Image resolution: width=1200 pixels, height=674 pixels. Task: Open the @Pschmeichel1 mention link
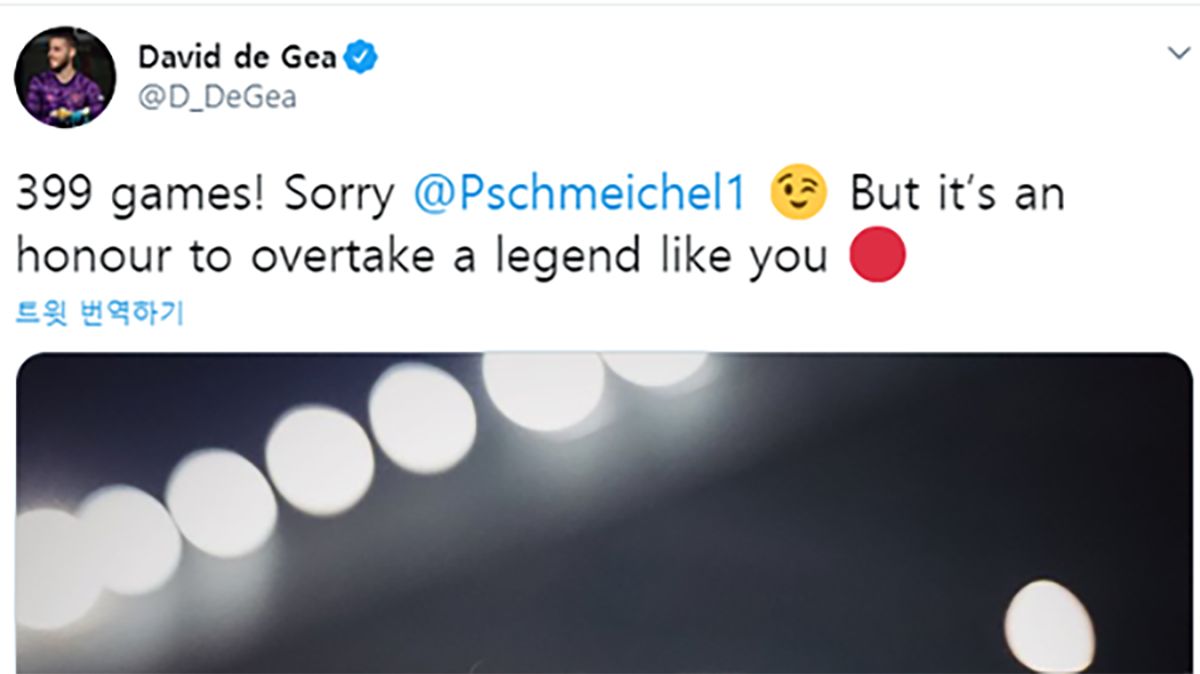(x=580, y=195)
